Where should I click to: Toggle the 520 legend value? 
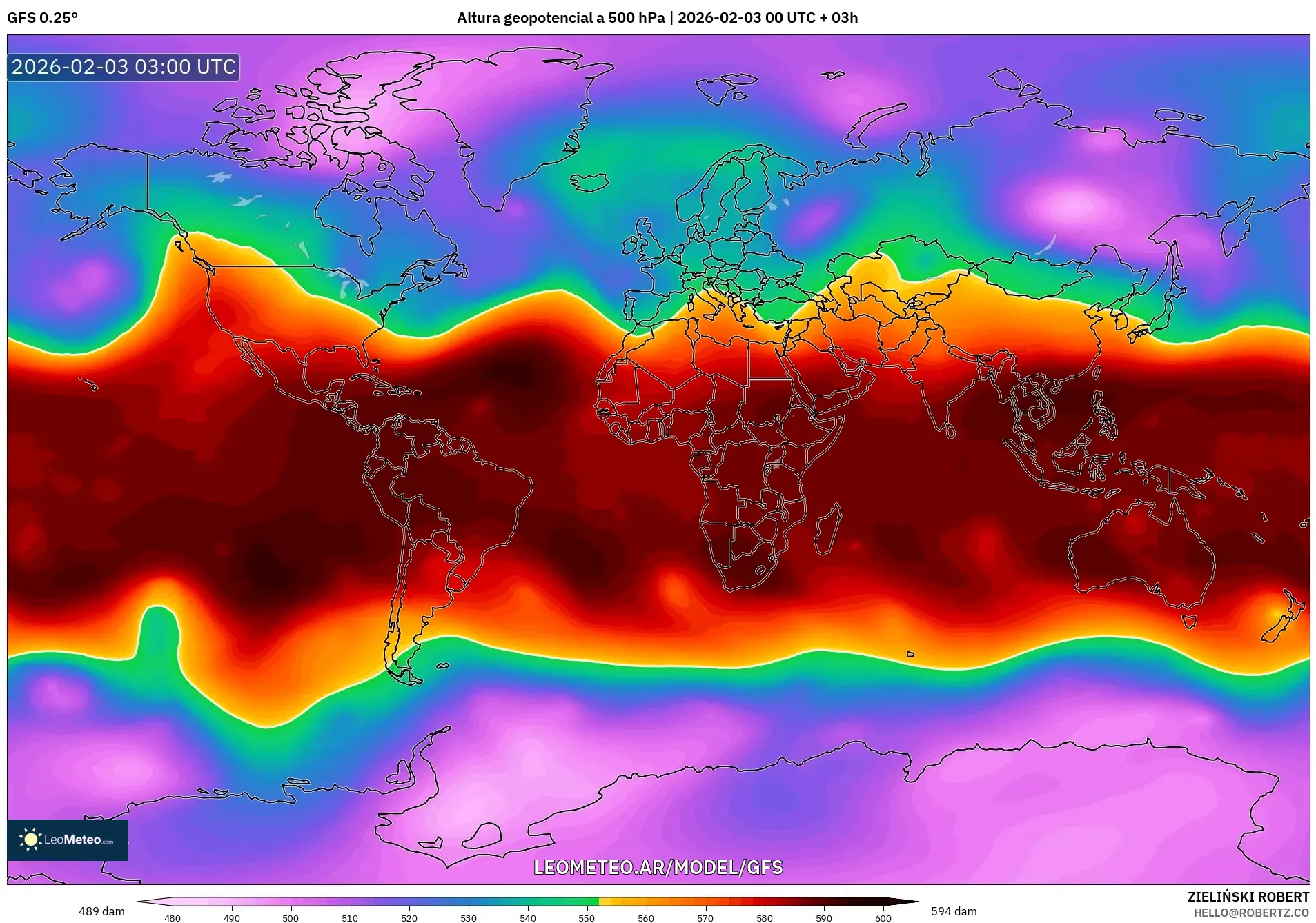tap(409, 918)
